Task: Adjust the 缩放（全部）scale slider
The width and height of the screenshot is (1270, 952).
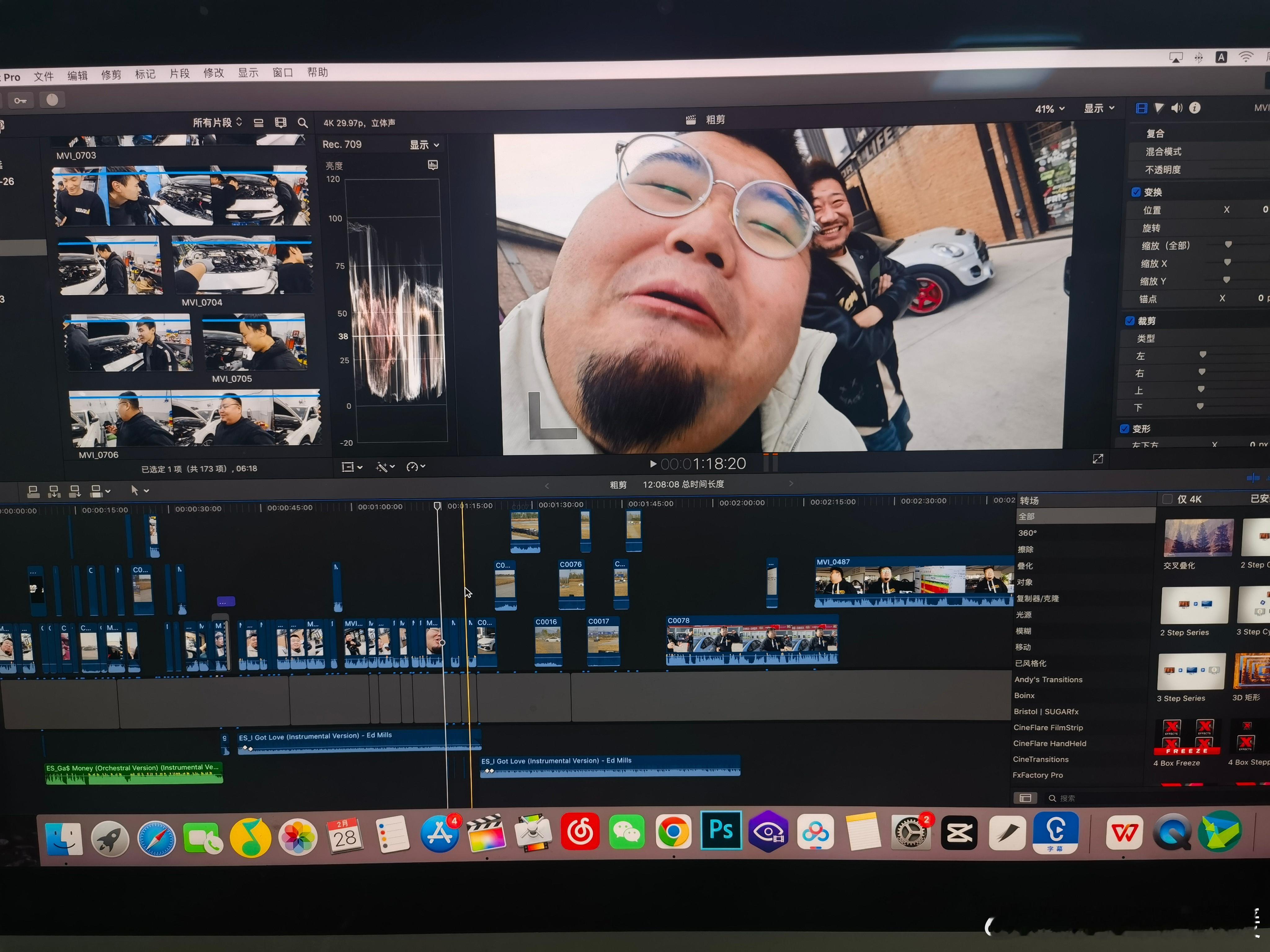Action: coord(1228,245)
